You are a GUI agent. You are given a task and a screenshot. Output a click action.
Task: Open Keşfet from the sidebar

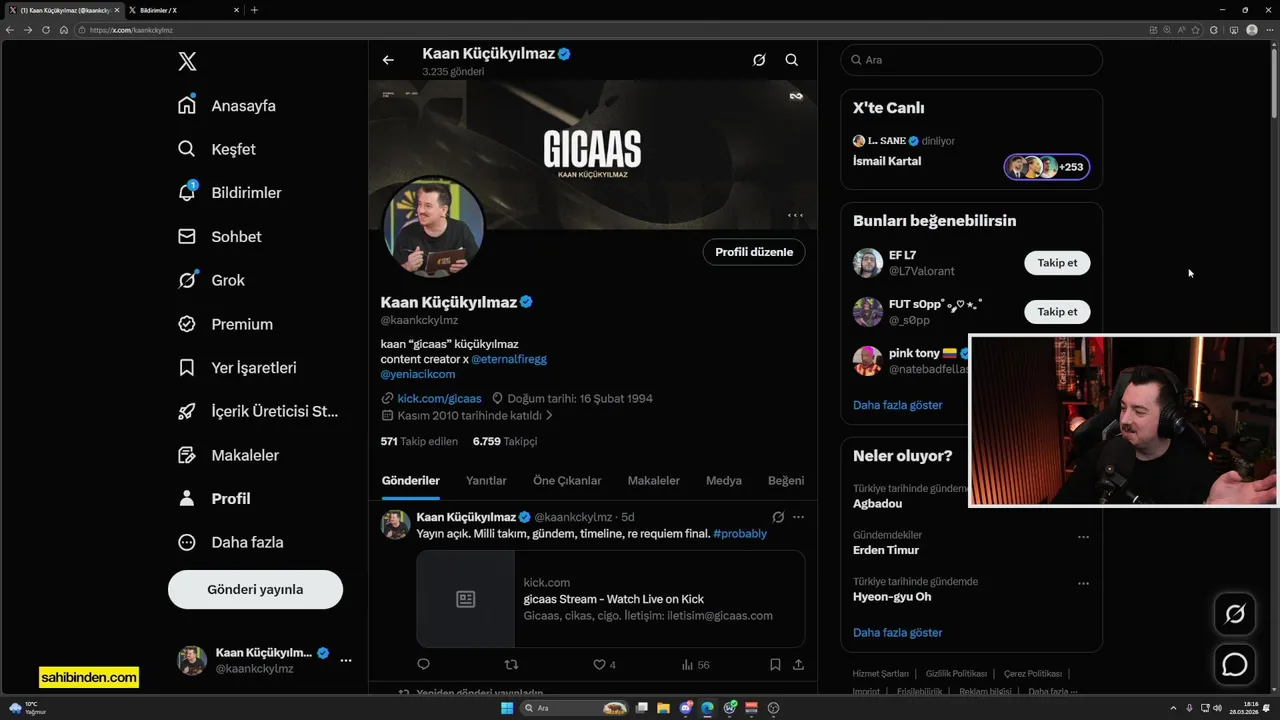tap(218, 149)
